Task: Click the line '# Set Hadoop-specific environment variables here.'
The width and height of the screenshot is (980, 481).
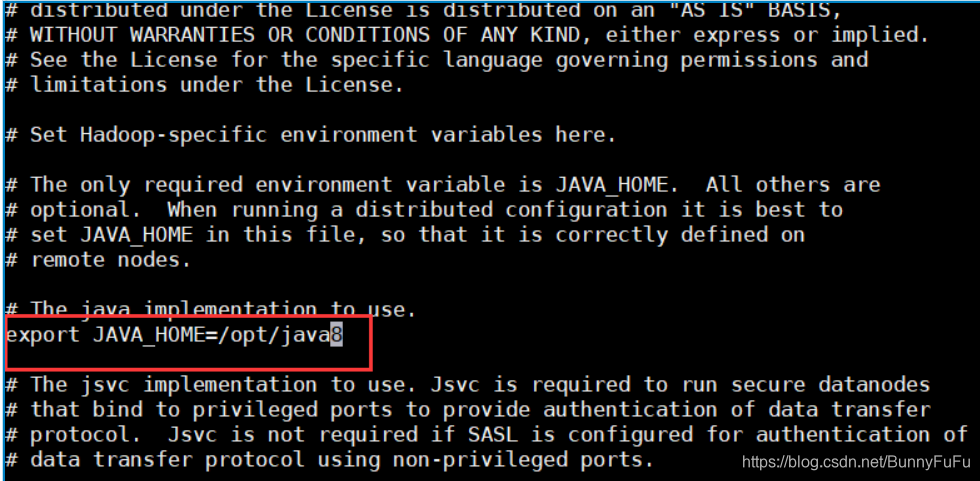Action: click(311, 134)
